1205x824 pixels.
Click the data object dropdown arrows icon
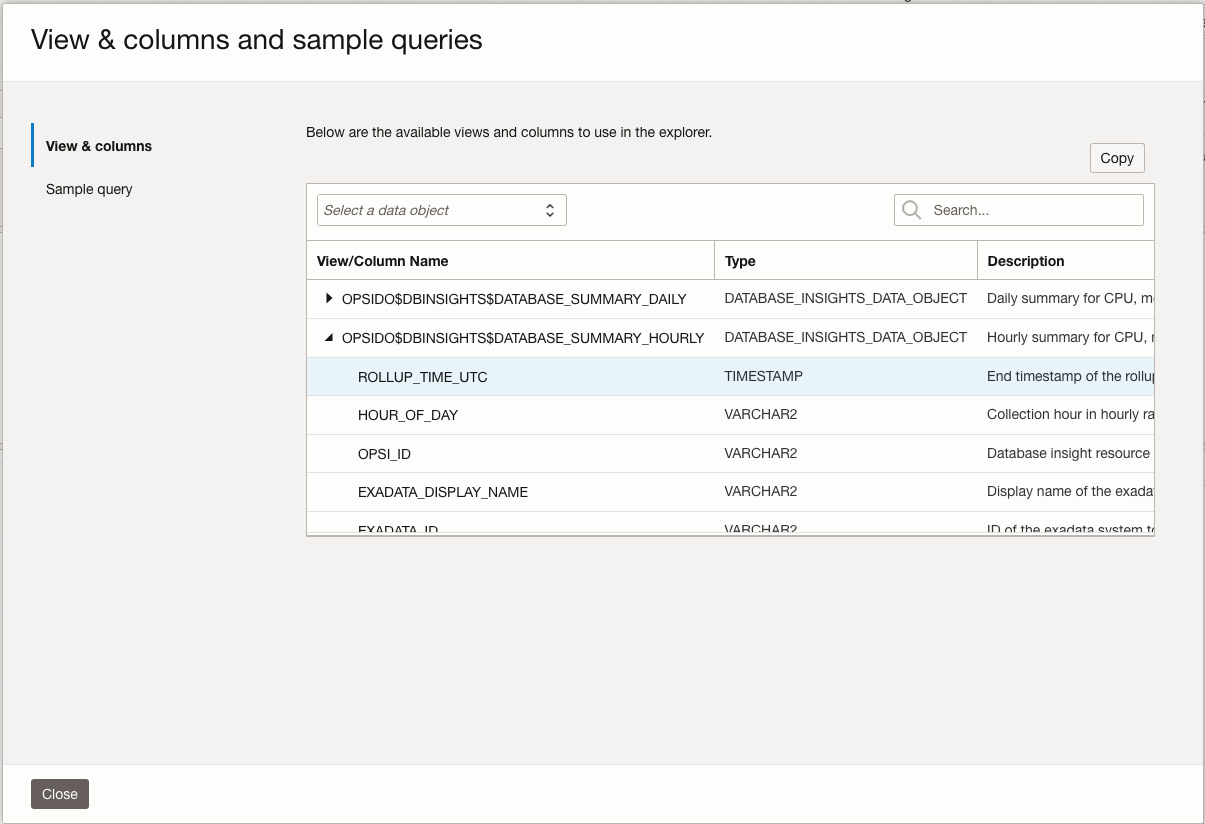549,210
